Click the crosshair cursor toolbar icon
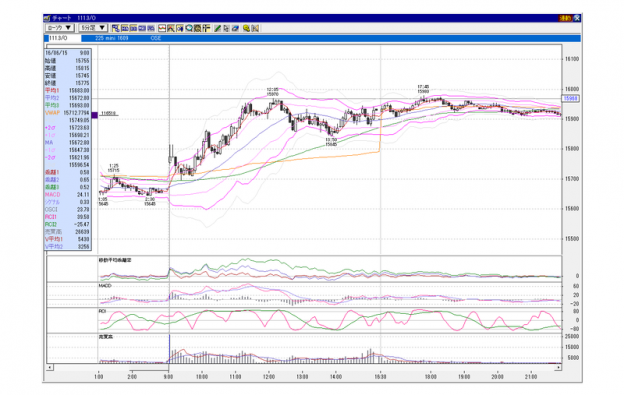 (x=206, y=28)
